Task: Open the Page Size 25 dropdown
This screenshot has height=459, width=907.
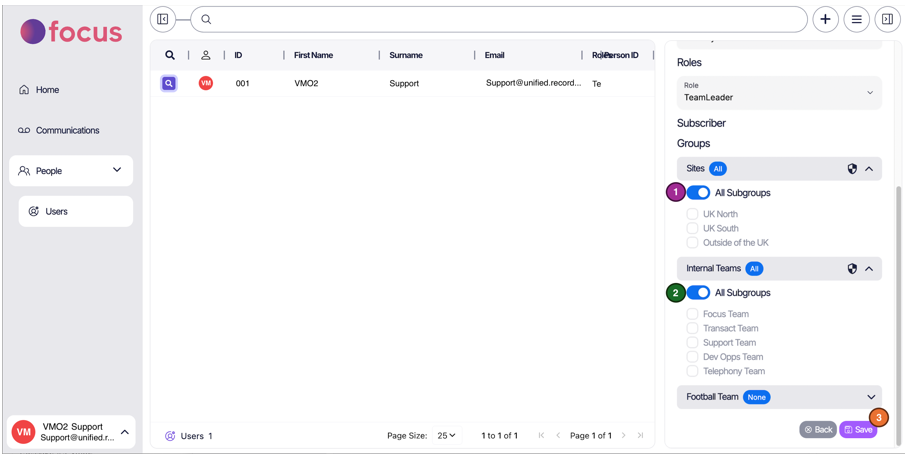Action: 446,436
